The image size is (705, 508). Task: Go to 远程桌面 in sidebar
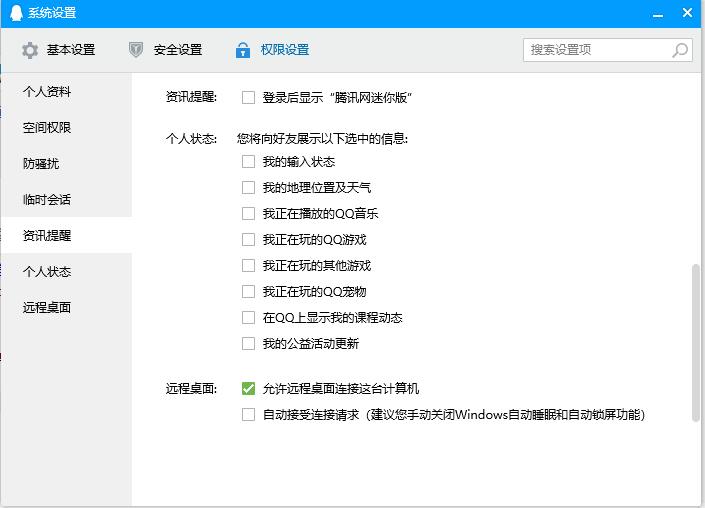click(47, 308)
